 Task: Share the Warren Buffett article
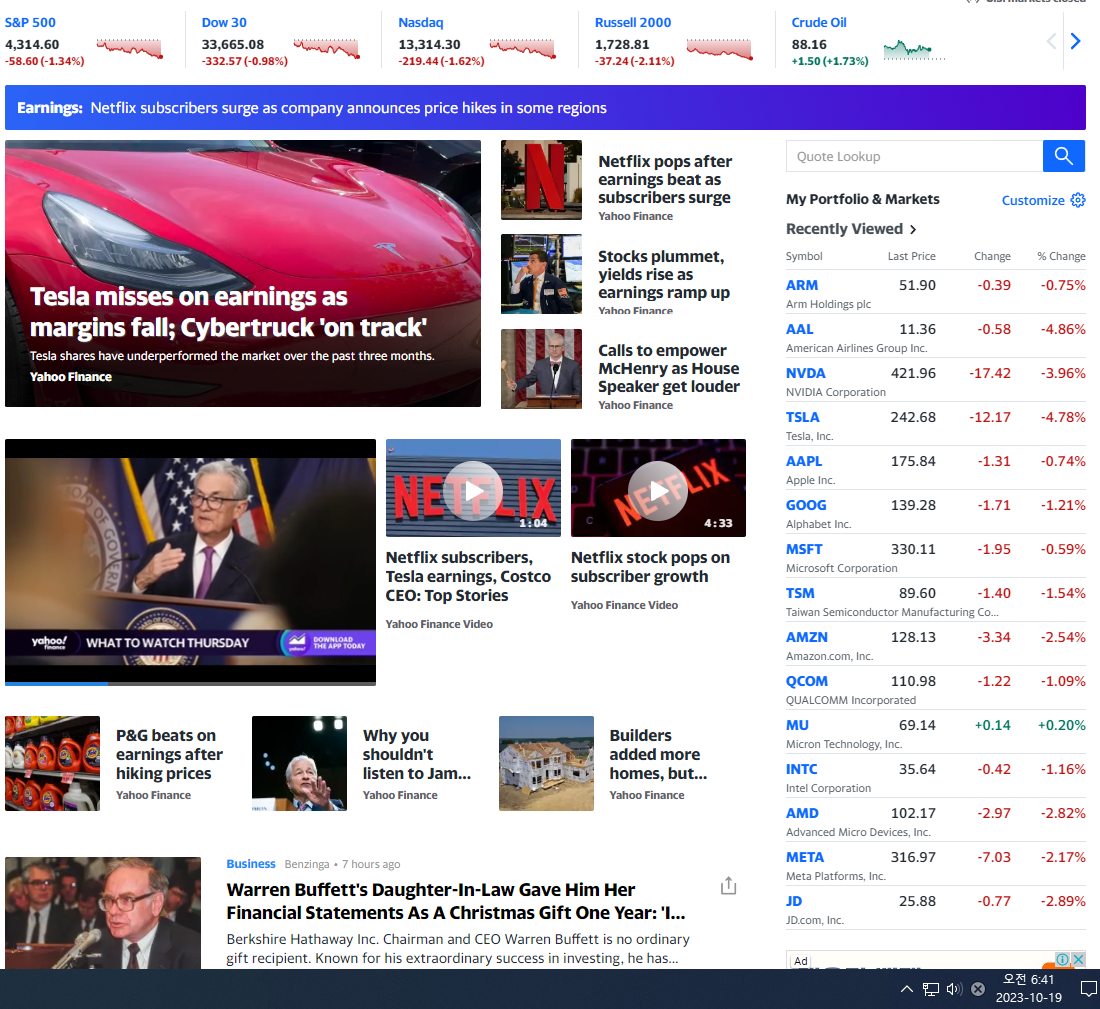click(728, 886)
